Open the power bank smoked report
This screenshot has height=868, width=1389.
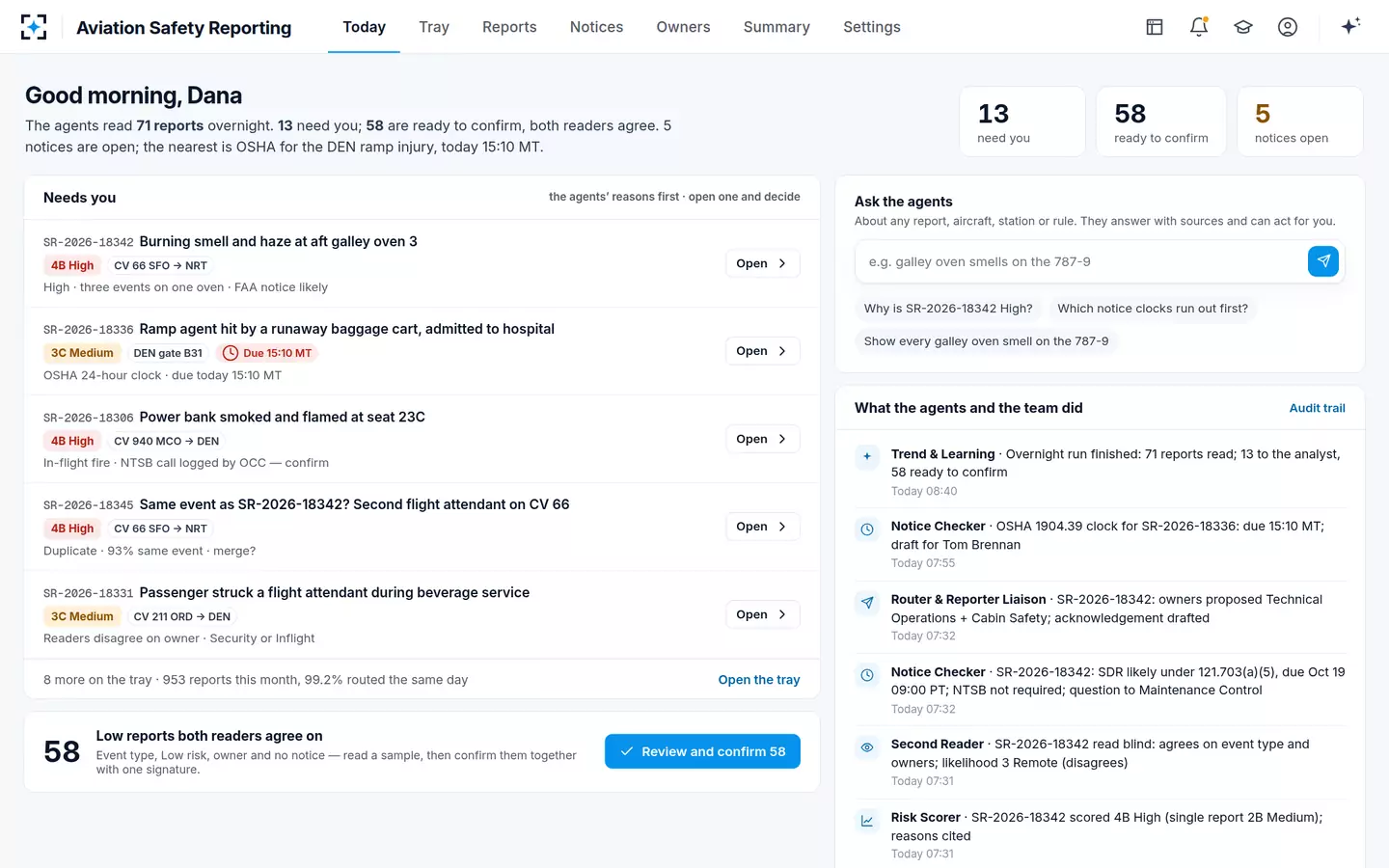(762, 439)
